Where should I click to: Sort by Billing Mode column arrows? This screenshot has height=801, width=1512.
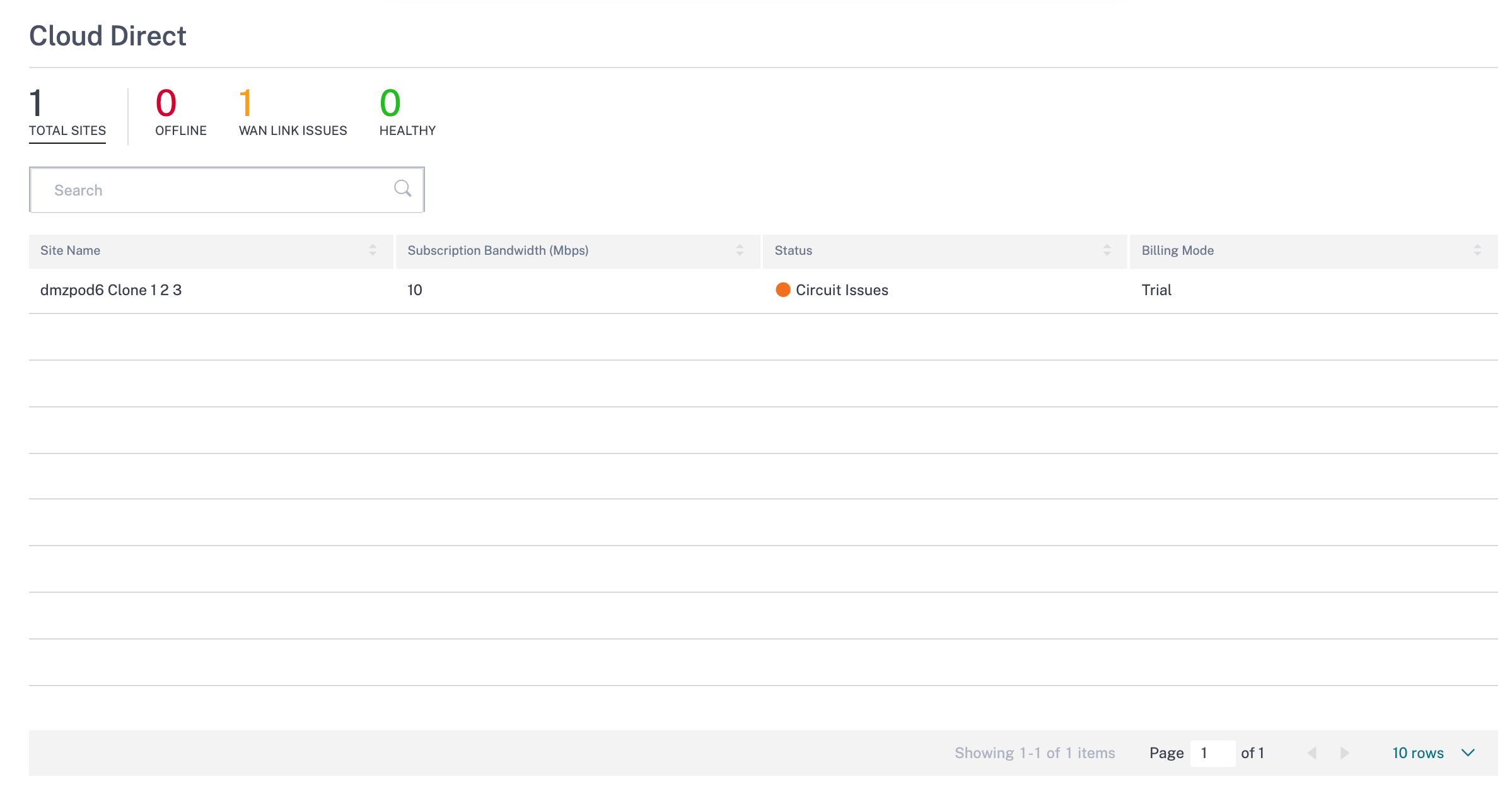coord(1477,250)
